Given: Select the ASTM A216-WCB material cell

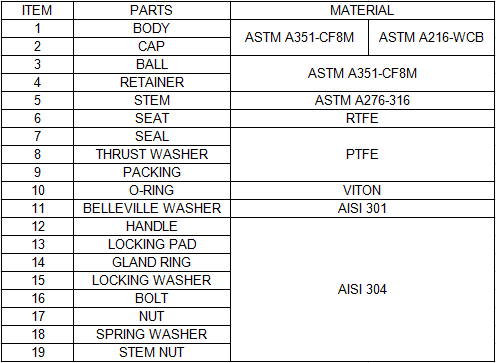Looking at the screenshot, I should click(x=431, y=37).
